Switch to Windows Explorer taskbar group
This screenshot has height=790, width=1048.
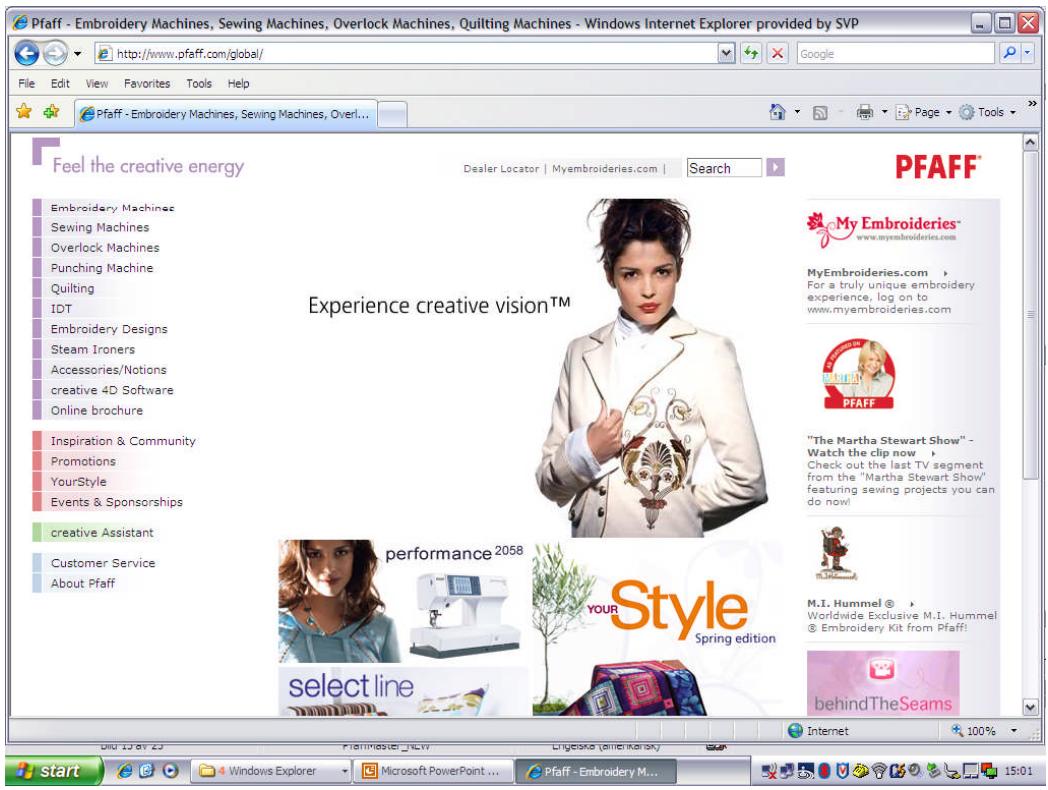click(x=272, y=771)
